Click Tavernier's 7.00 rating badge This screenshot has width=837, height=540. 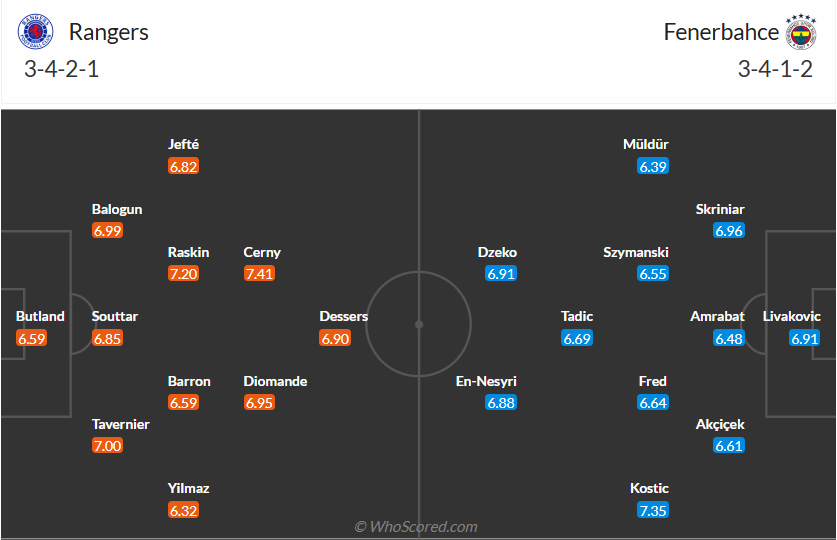click(107, 446)
